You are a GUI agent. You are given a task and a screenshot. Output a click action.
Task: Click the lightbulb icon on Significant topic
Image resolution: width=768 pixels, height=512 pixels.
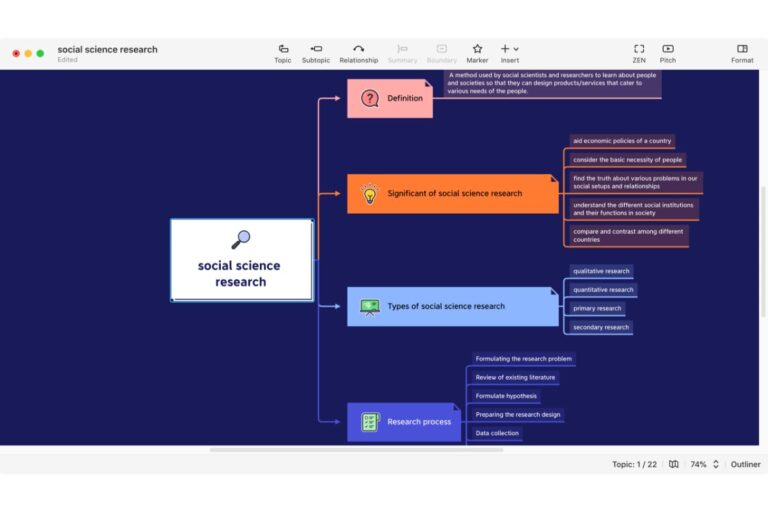370,194
